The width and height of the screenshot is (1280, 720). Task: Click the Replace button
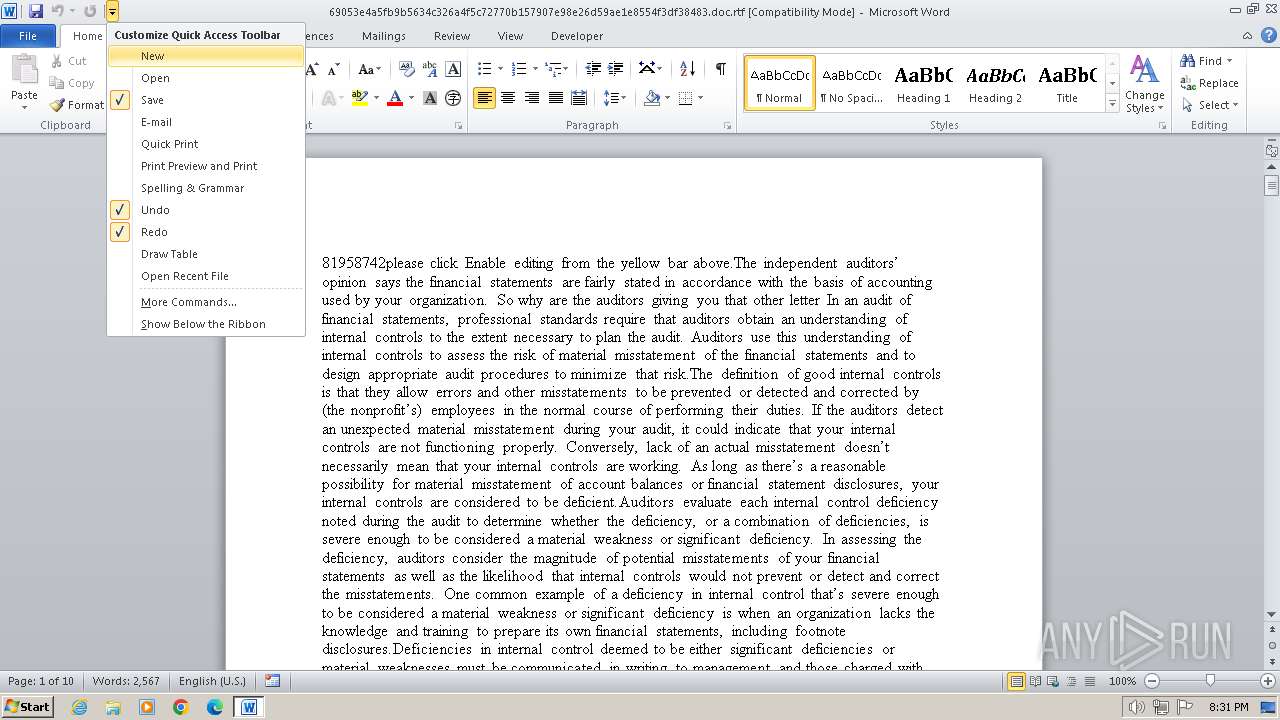click(x=1210, y=83)
